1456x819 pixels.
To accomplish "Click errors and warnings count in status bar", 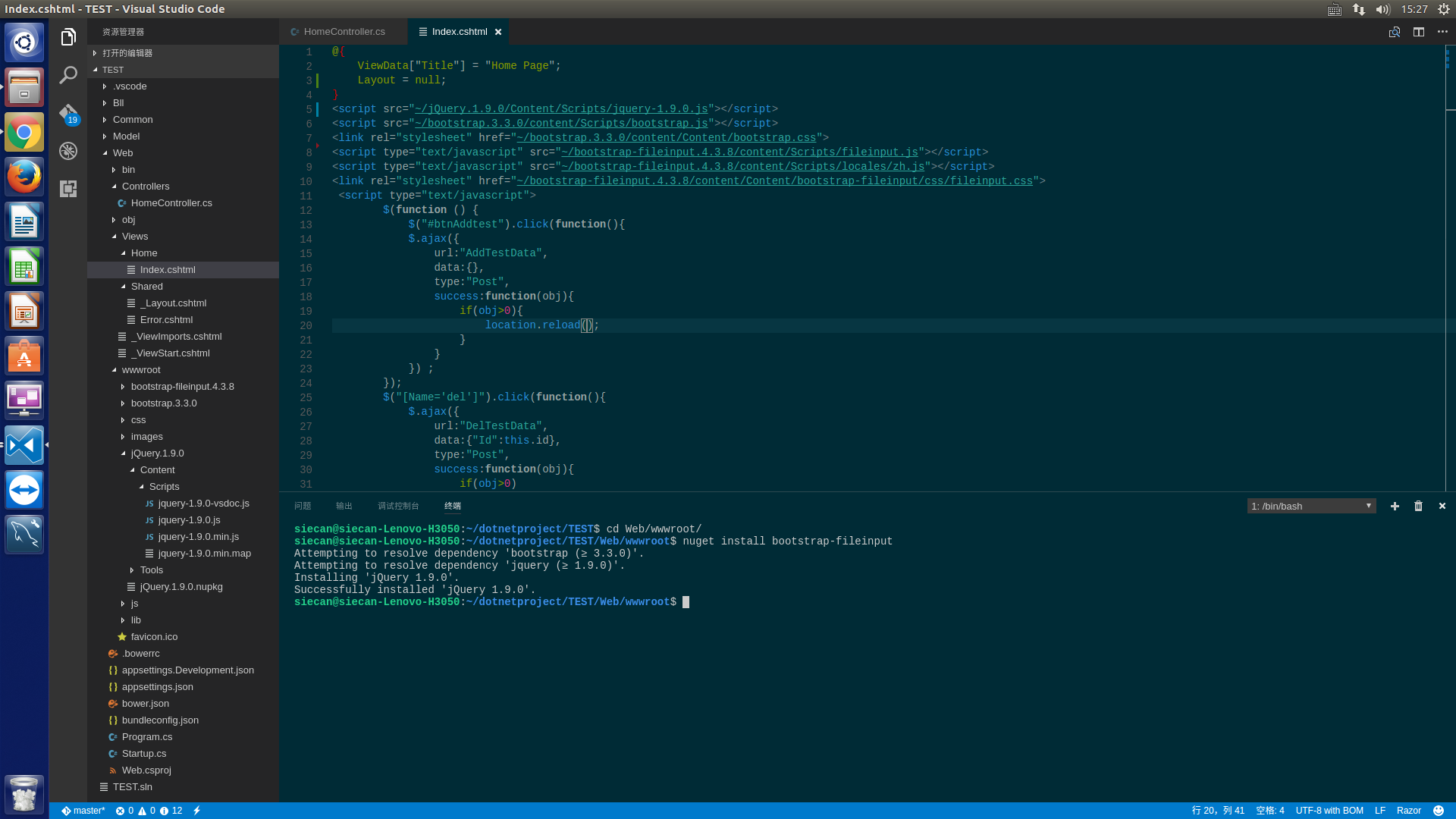I will click(149, 811).
